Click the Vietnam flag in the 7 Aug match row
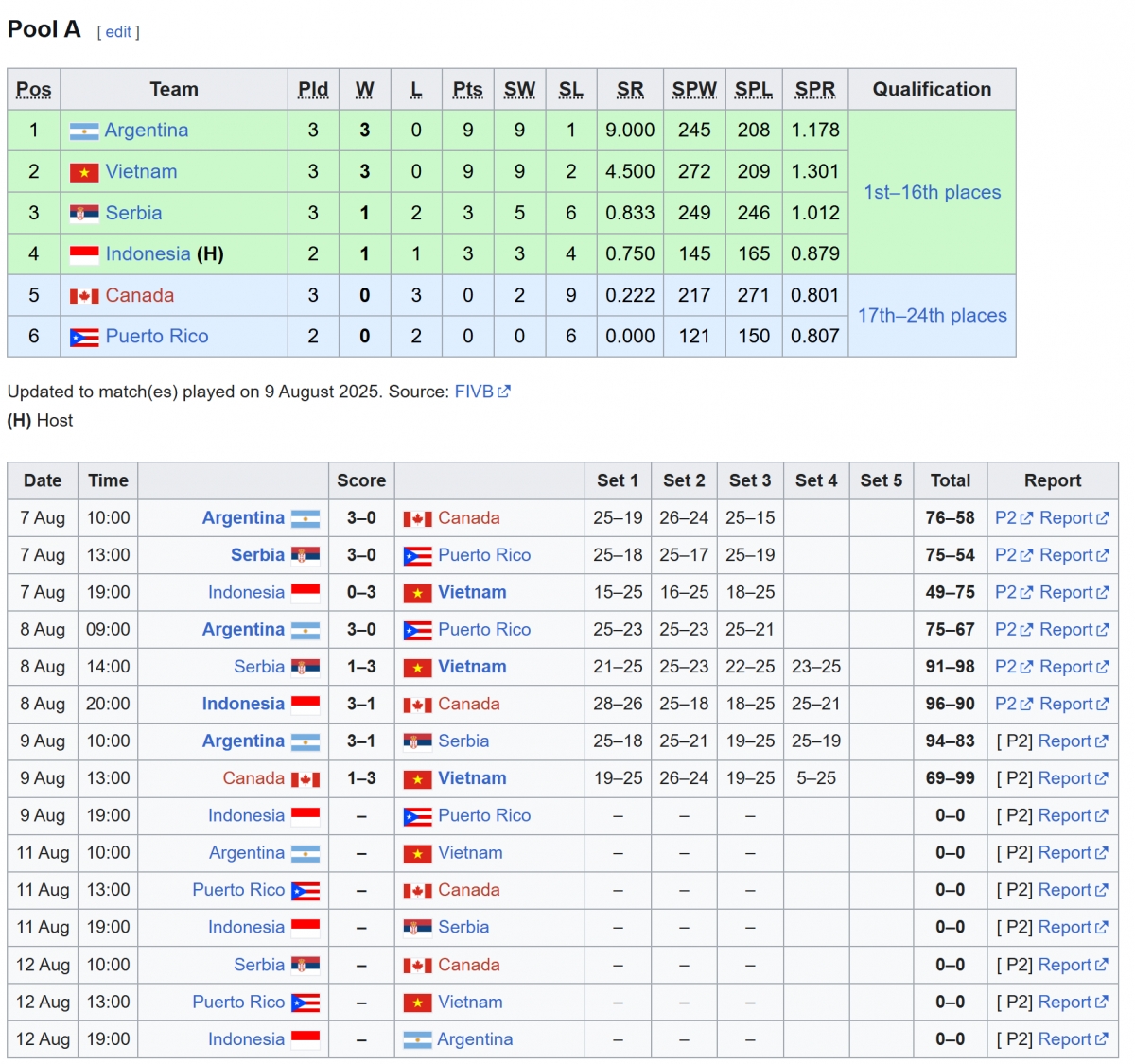The image size is (1135, 1064). click(420, 592)
